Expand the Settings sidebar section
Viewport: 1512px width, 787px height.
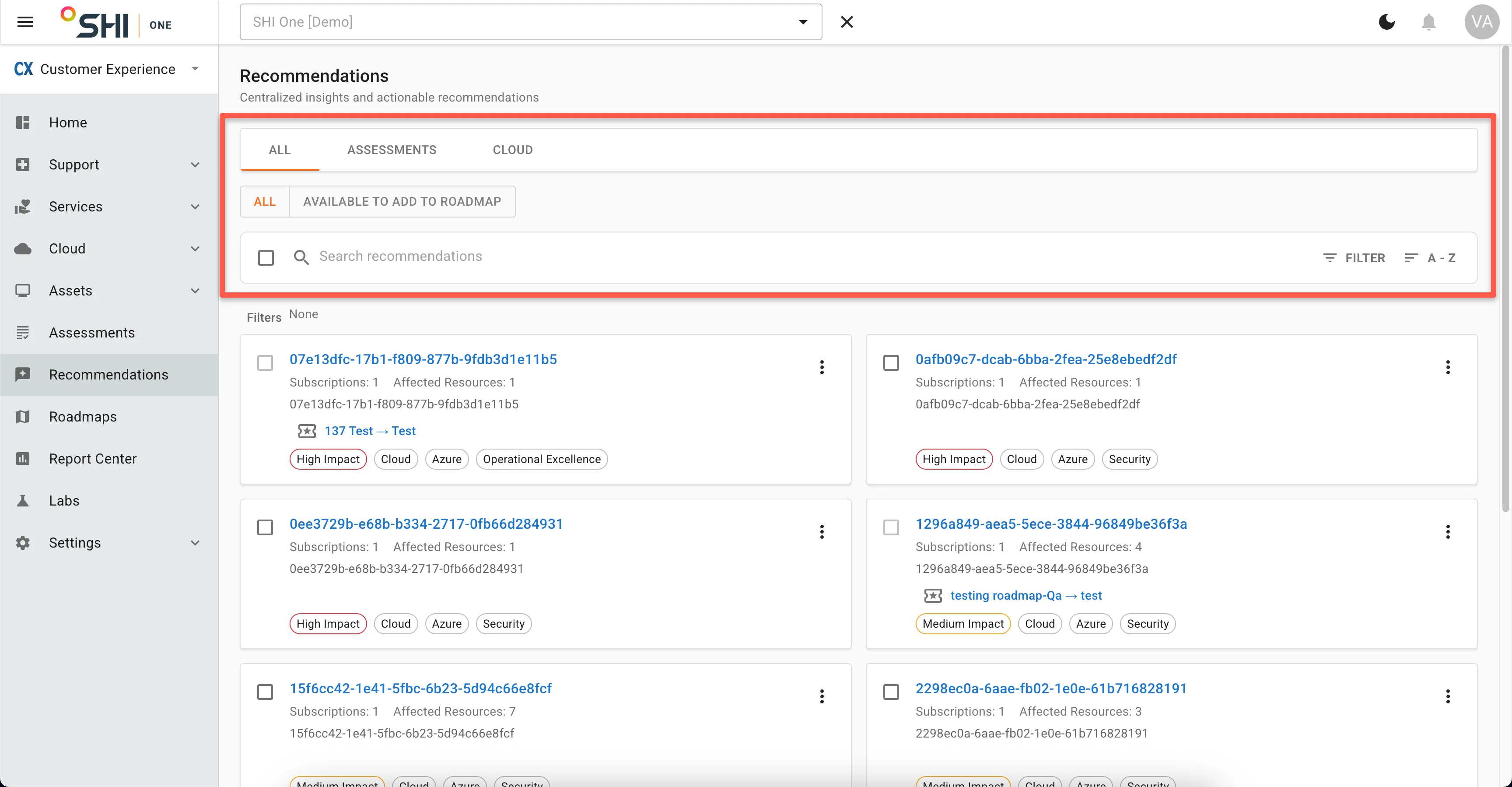(x=195, y=543)
